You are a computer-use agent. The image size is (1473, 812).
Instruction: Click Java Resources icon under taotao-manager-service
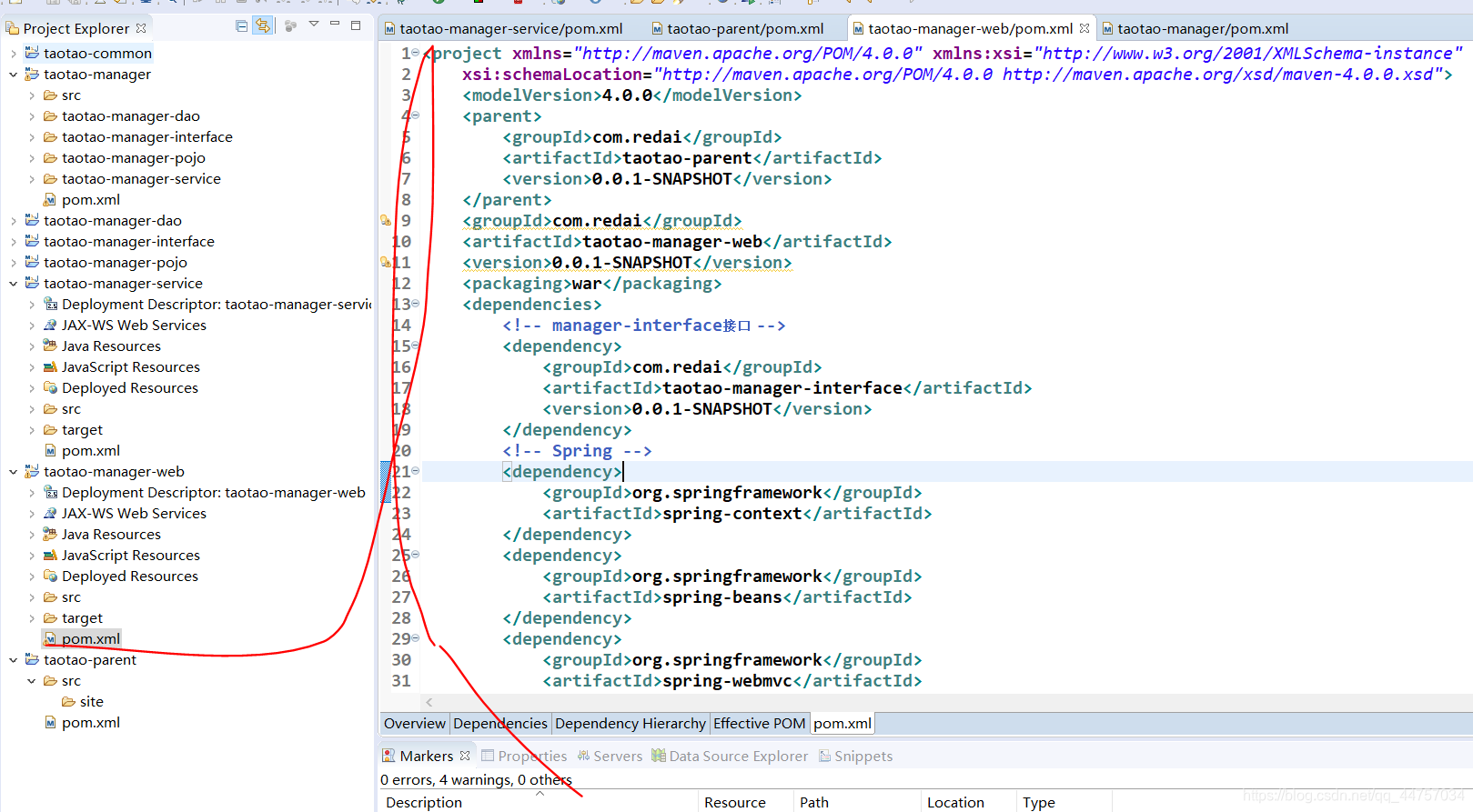point(51,346)
